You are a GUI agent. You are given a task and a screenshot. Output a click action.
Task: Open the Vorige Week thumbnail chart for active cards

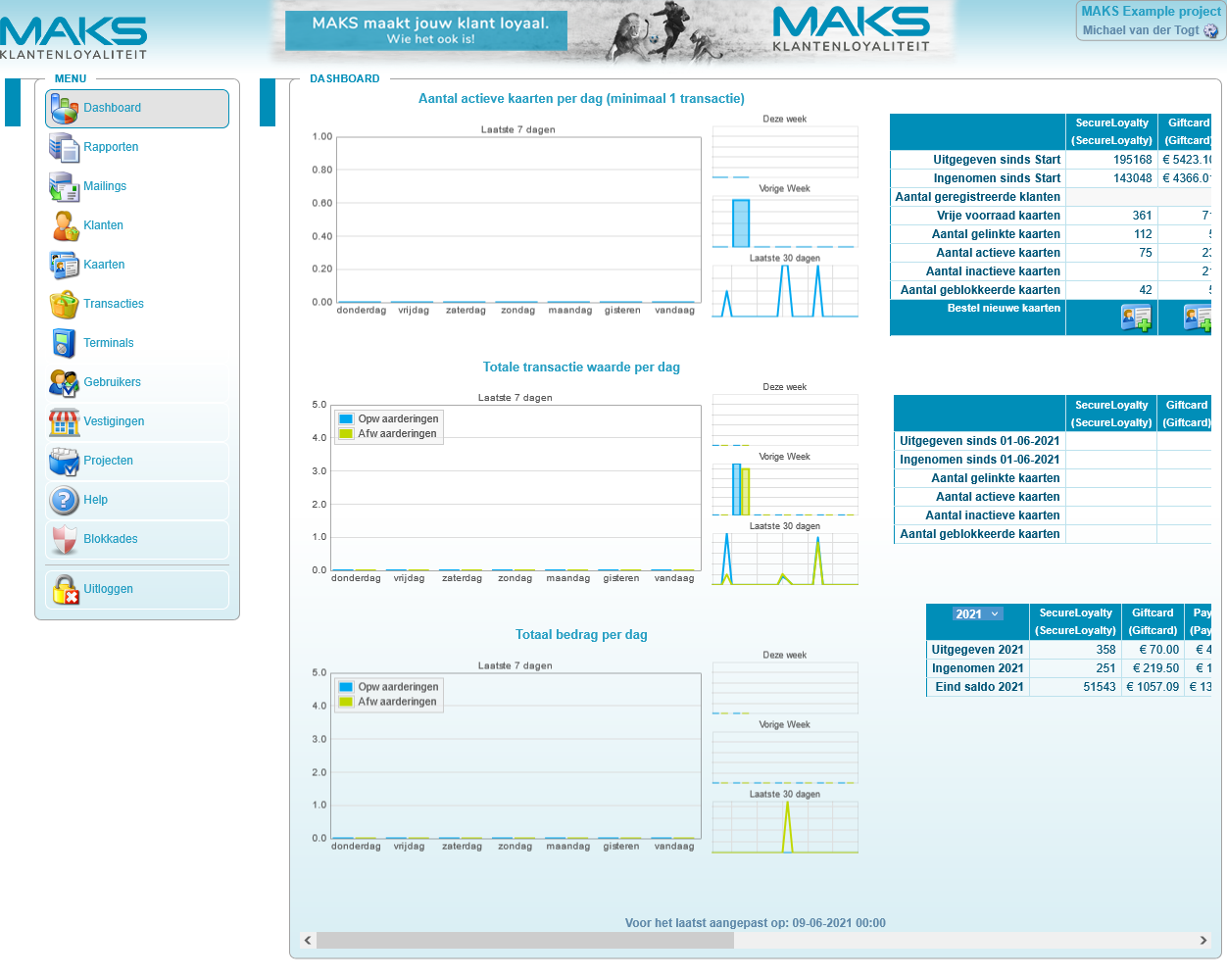(x=785, y=222)
